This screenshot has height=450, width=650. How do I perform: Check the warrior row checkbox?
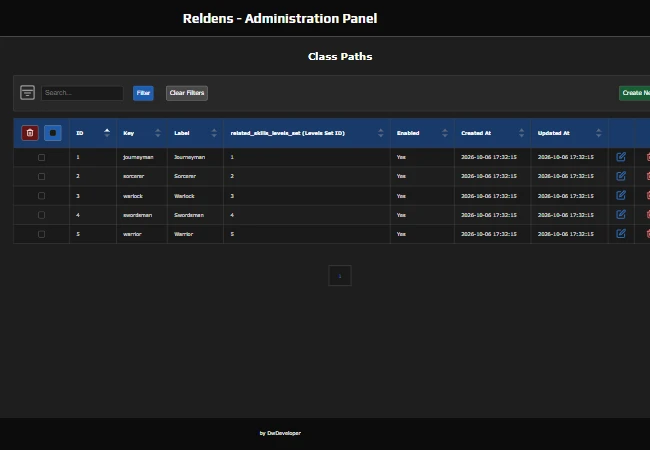(41, 234)
